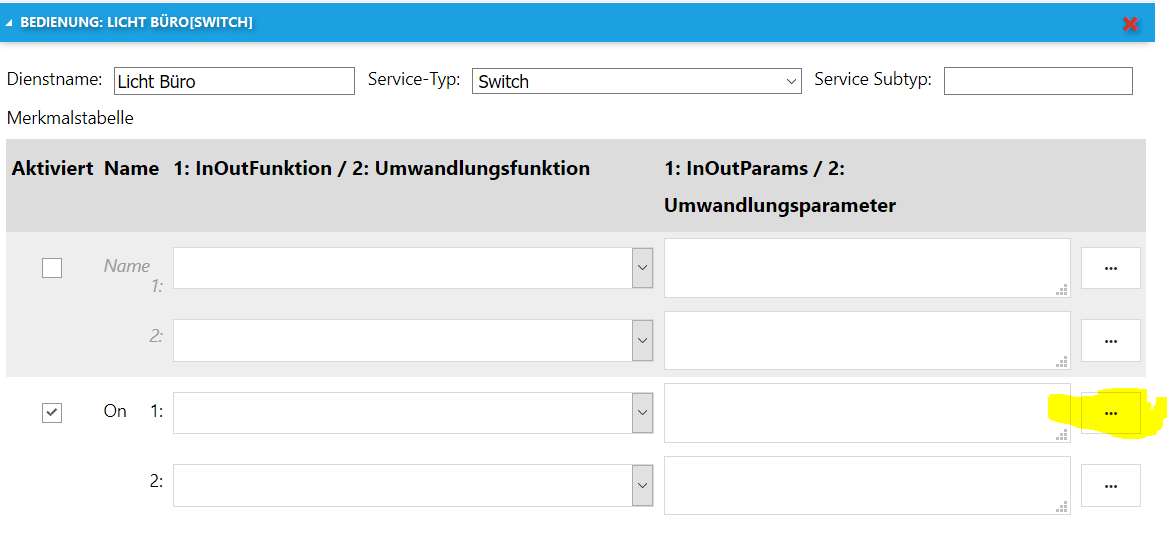The image size is (1167, 549).
Task: Open the Service-Typ dropdown showing Switch
Action: (636, 81)
